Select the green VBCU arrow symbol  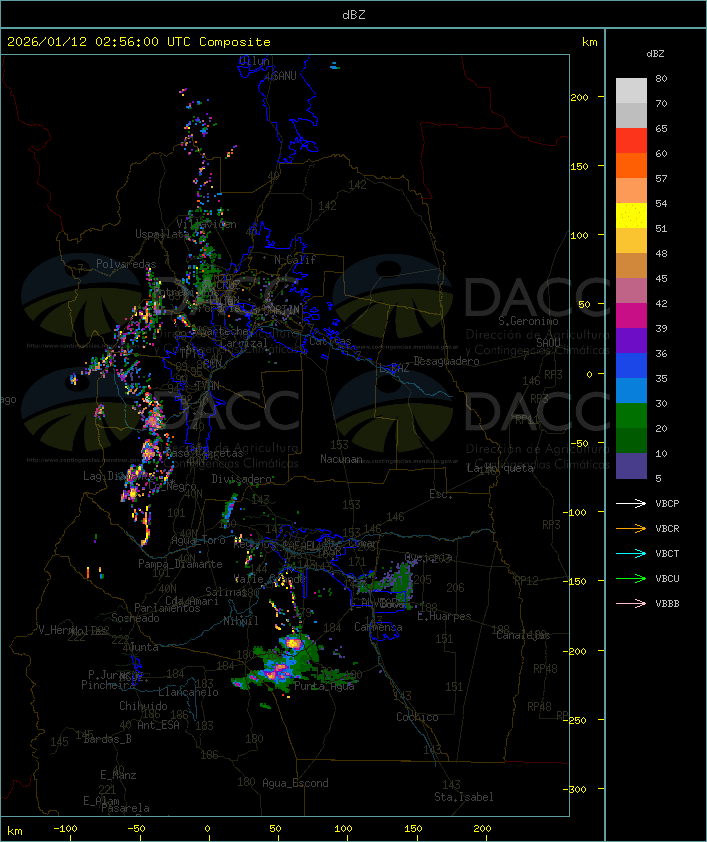[632, 578]
